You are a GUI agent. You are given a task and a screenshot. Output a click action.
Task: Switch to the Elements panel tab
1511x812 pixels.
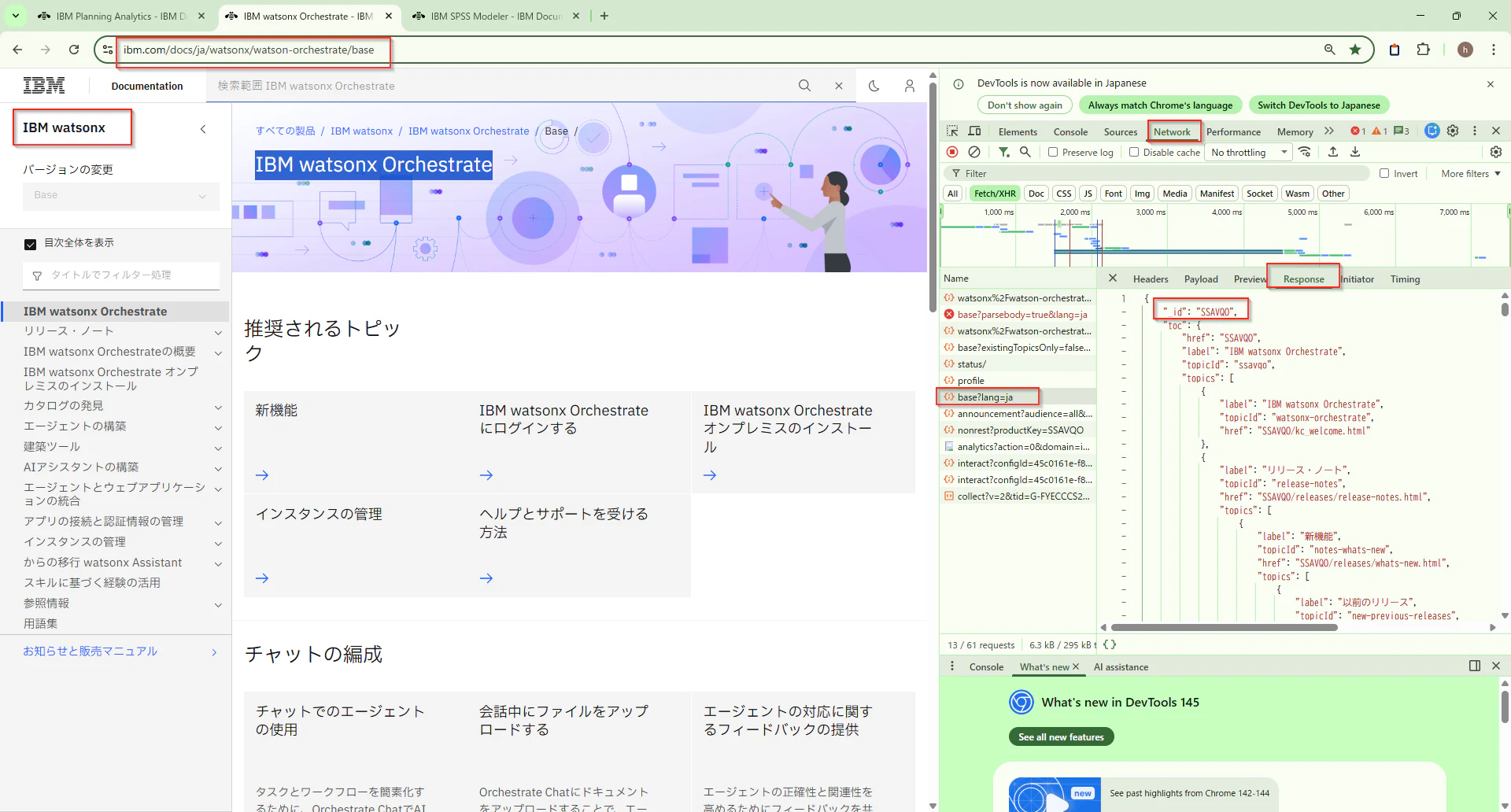click(x=1018, y=131)
